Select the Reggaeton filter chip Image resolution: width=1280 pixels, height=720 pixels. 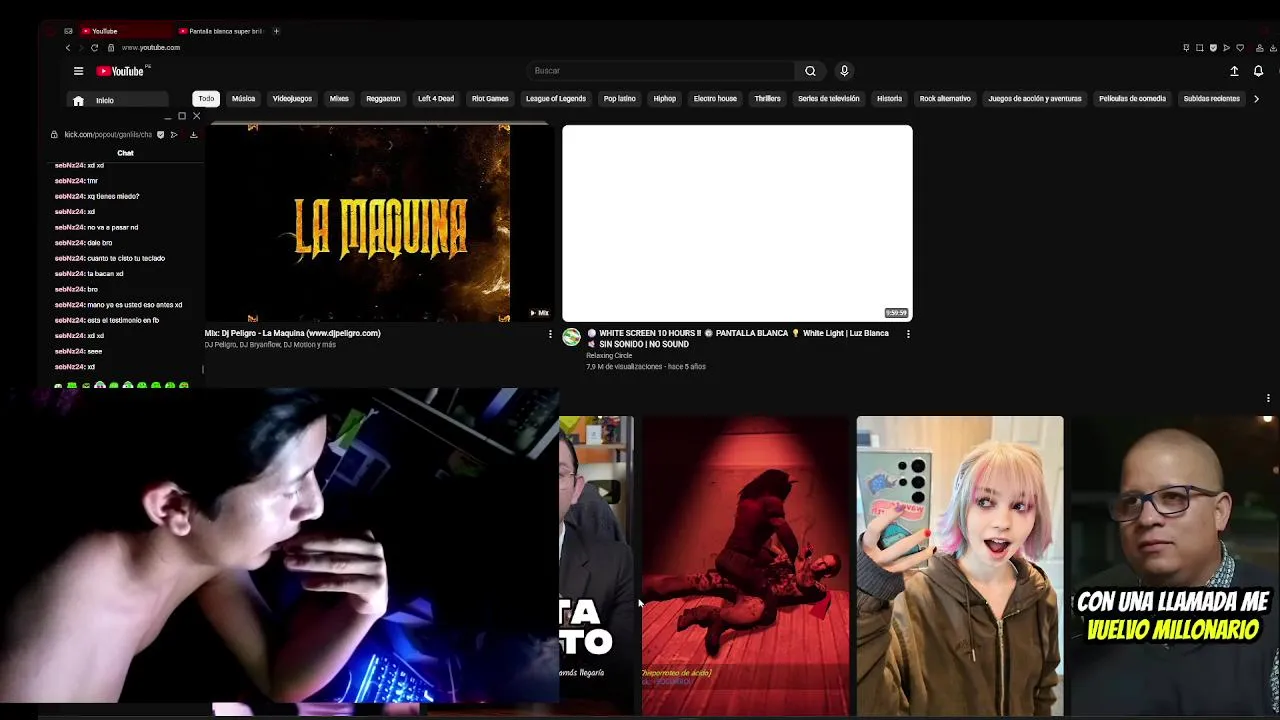coord(383,99)
